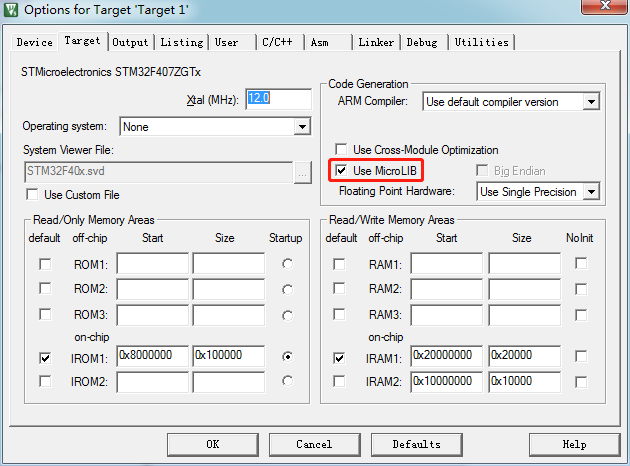The height and width of the screenshot is (466, 630).
Task: Enable Use Cross-Module Optimization
Action: 342,149
